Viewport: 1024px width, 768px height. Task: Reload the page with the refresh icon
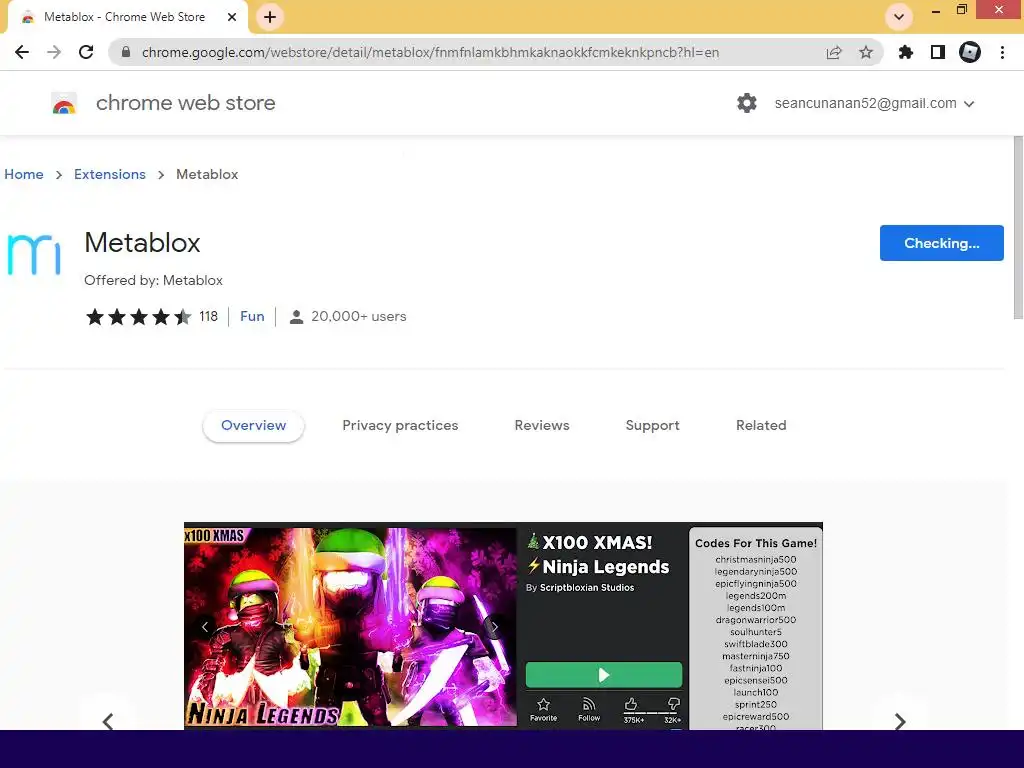(86, 52)
